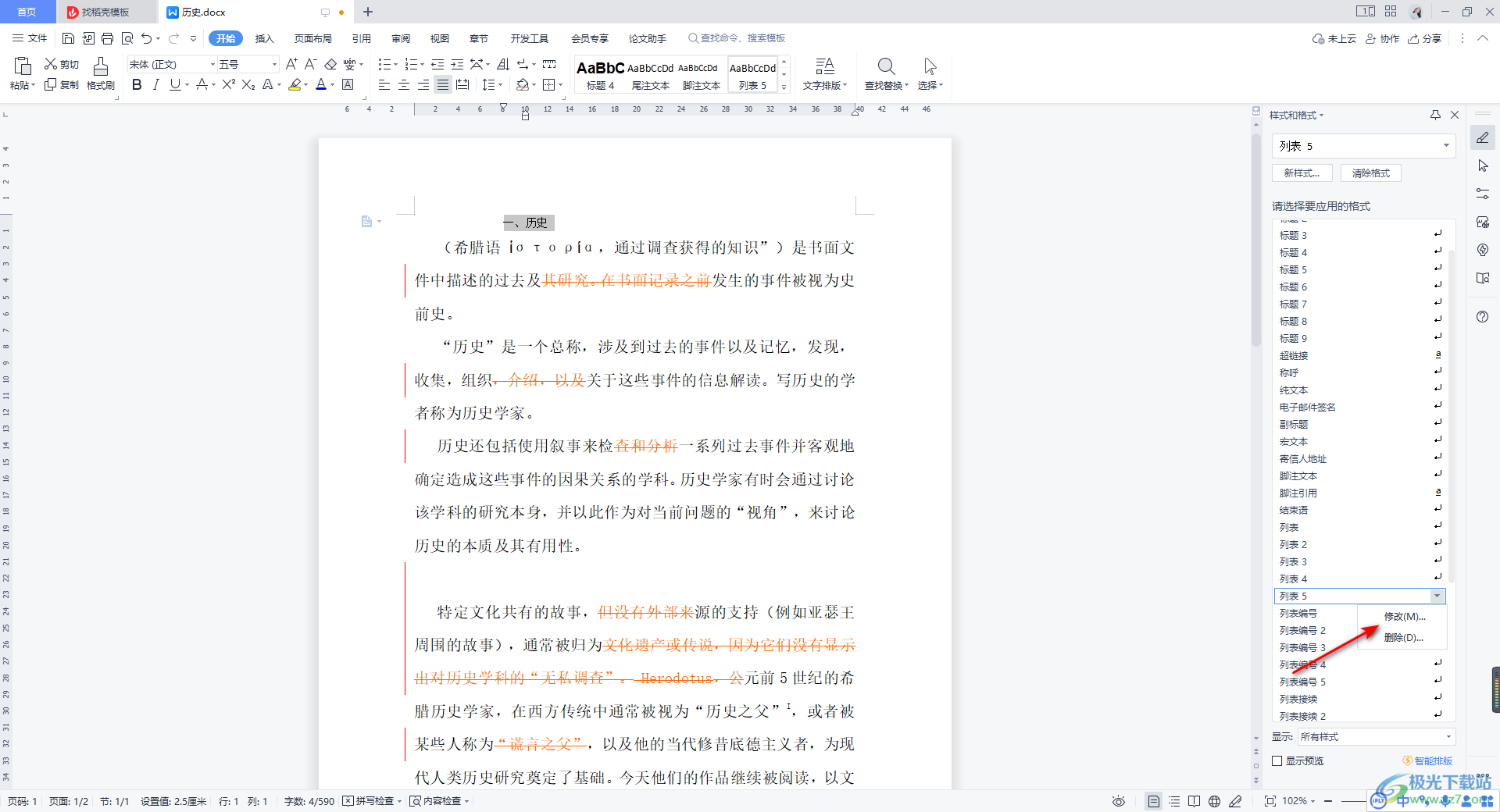Open the selection pane arrow icon in sidebar
The height and width of the screenshot is (812, 1500).
(x=1483, y=166)
